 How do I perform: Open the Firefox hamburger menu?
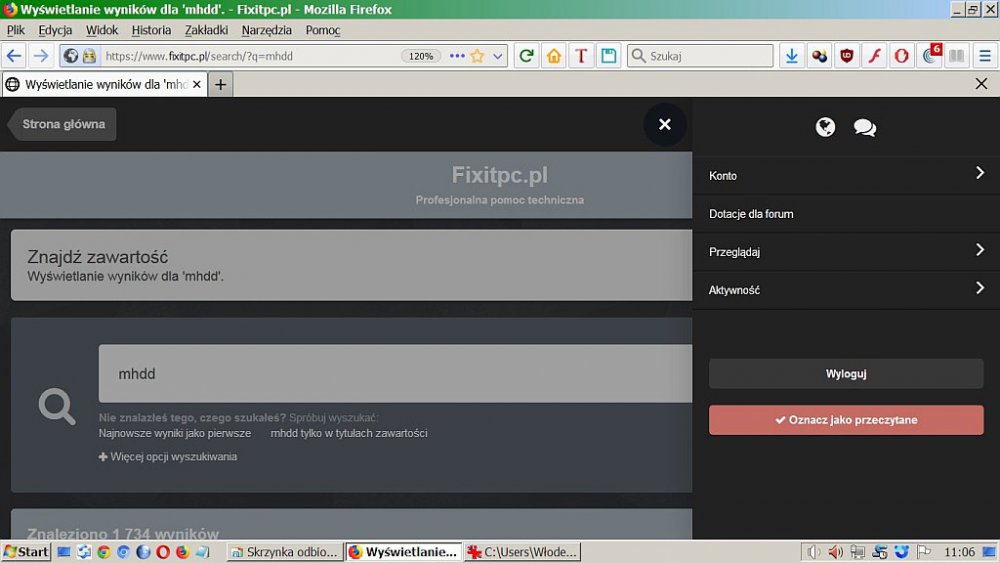coord(985,56)
